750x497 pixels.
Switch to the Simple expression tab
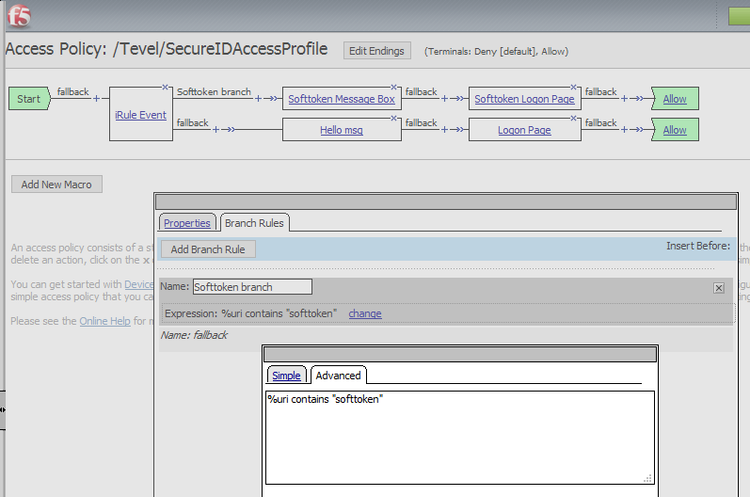(x=286, y=375)
